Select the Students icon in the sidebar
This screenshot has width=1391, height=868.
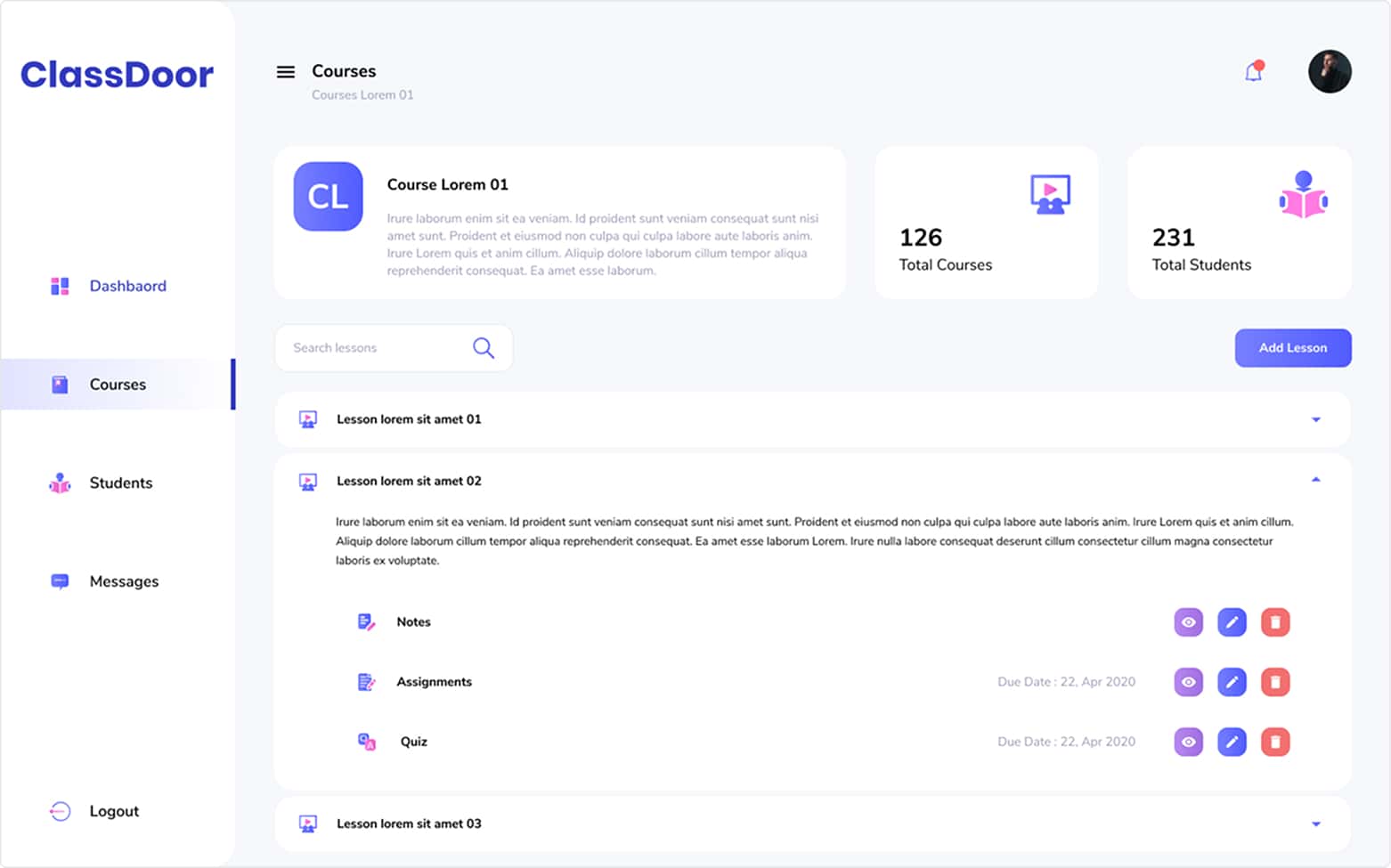point(59,483)
